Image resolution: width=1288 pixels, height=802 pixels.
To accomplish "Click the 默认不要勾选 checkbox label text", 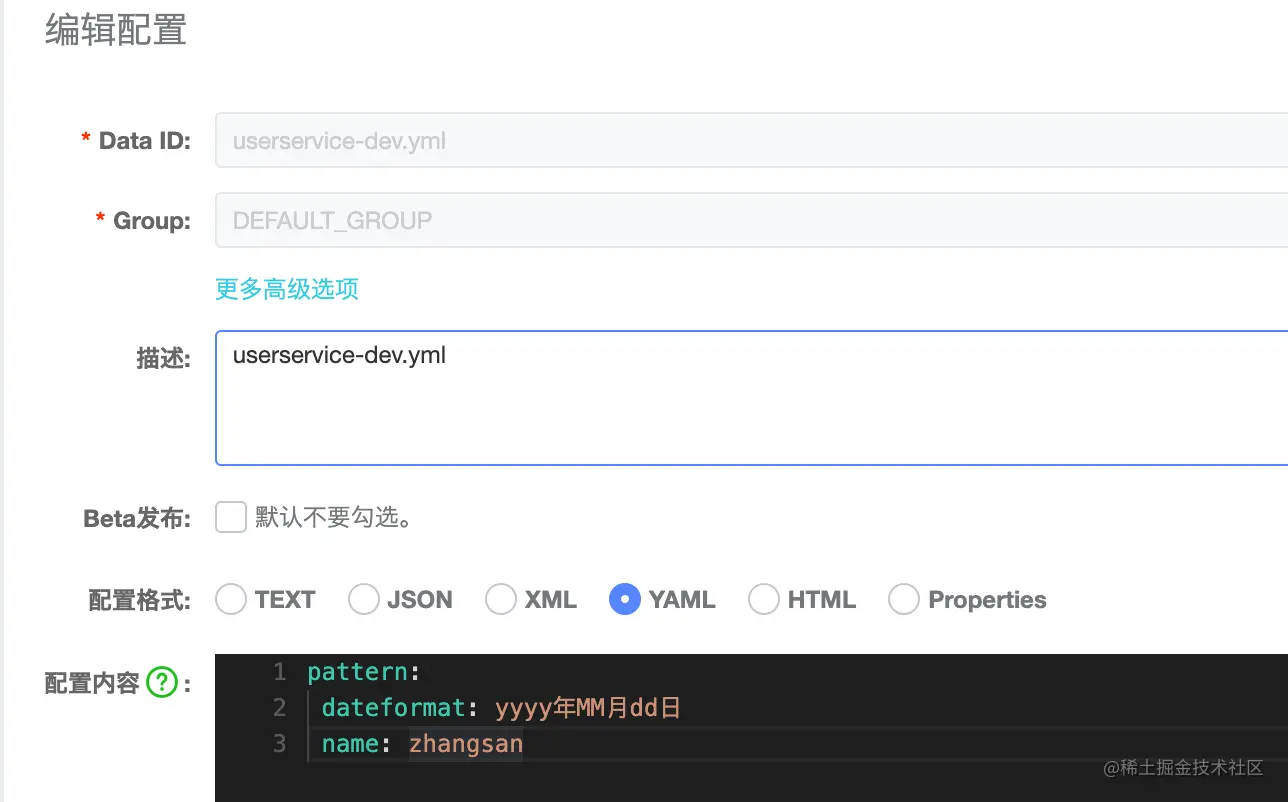I will pyautogui.click(x=334, y=518).
